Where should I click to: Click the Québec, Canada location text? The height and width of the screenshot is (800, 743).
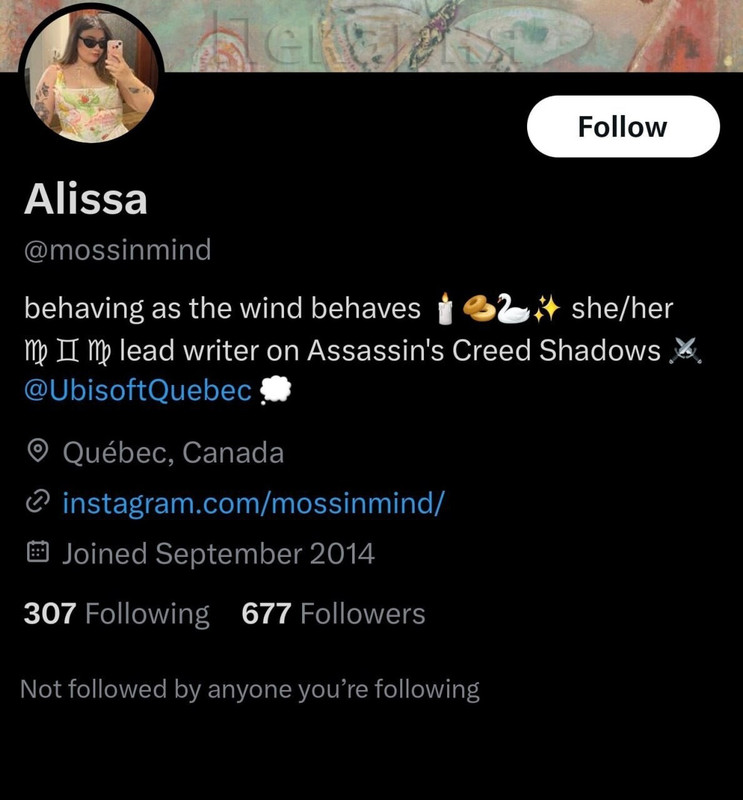point(173,453)
